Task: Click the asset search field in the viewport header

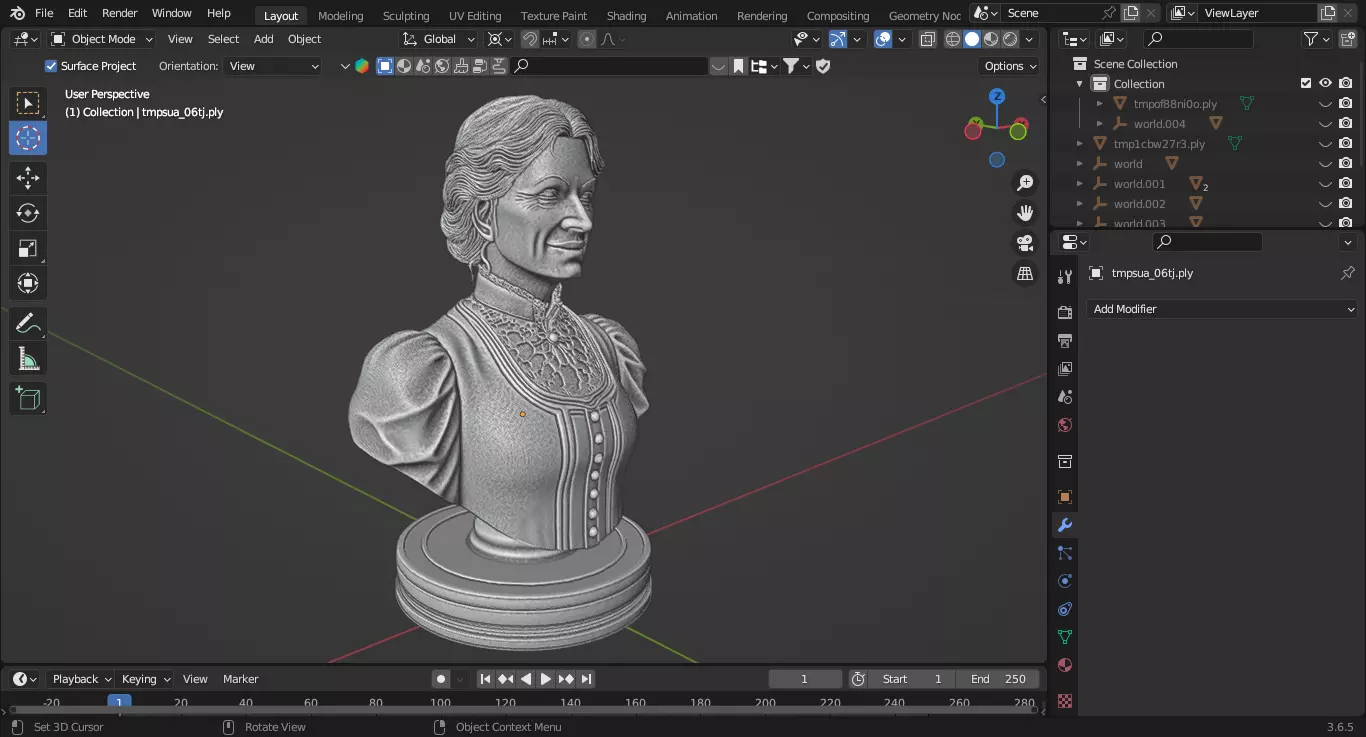Action: click(610, 66)
